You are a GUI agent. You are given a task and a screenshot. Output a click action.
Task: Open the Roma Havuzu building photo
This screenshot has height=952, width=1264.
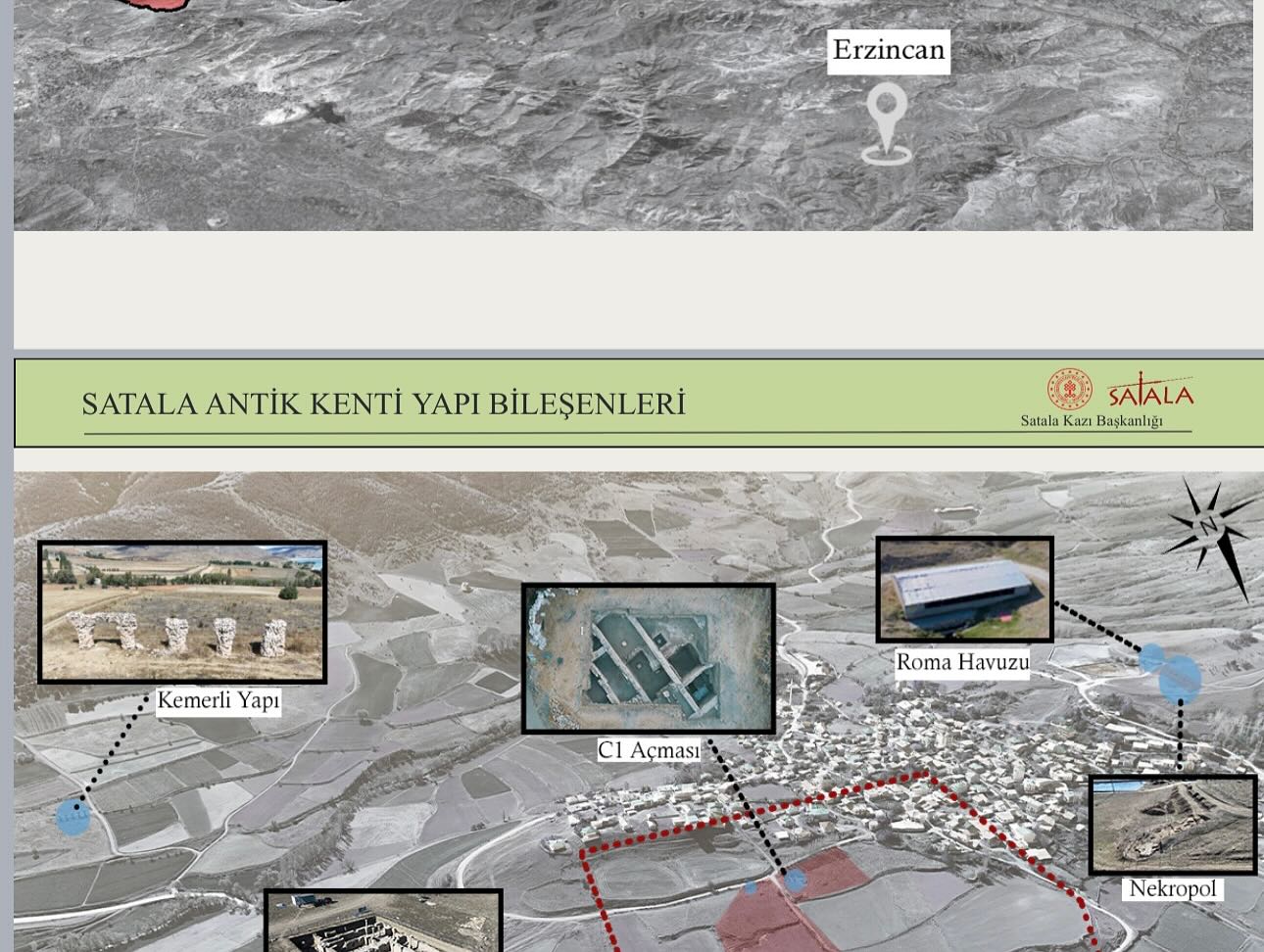pos(964,590)
